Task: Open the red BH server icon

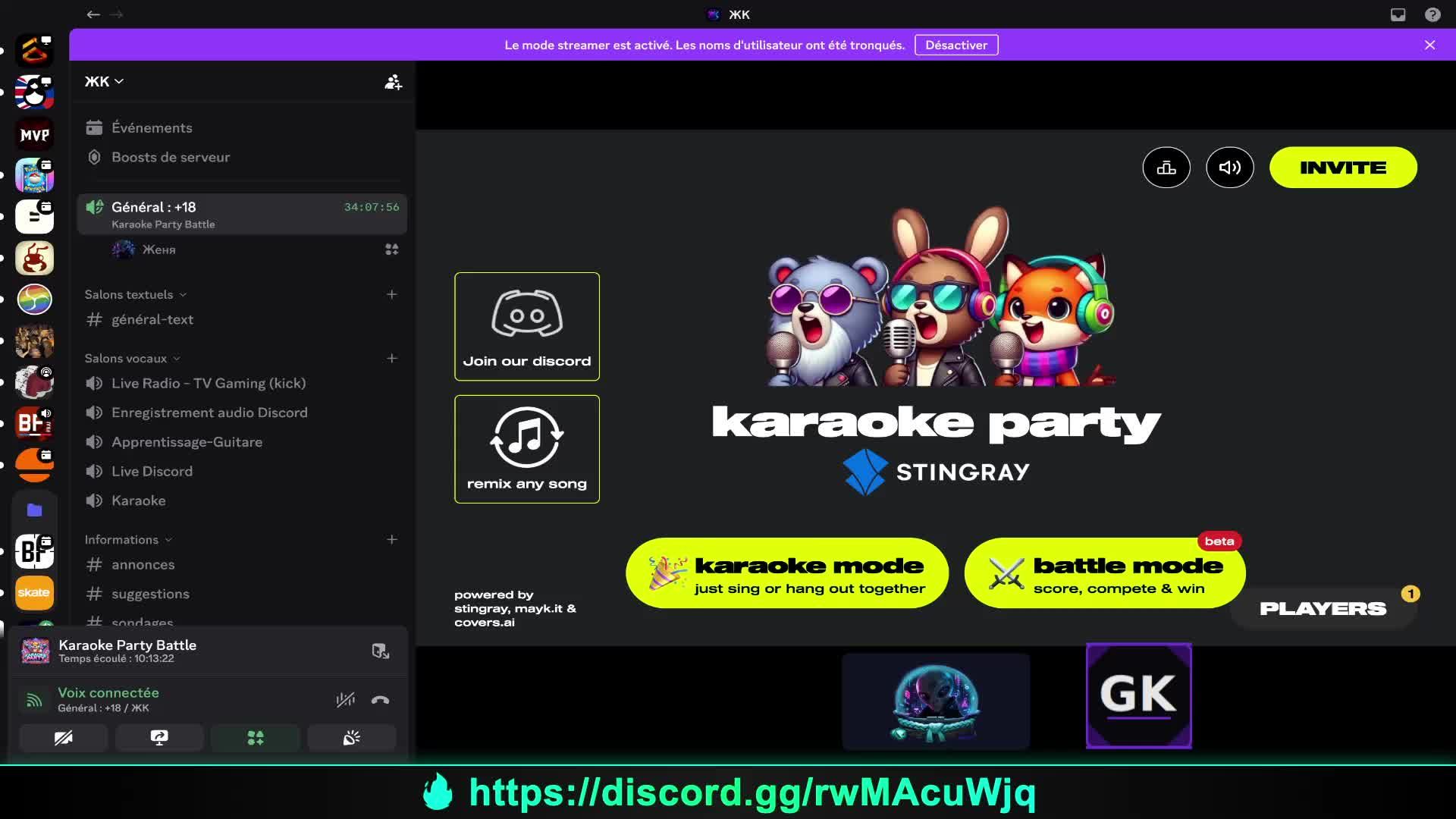Action: [x=35, y=423]
